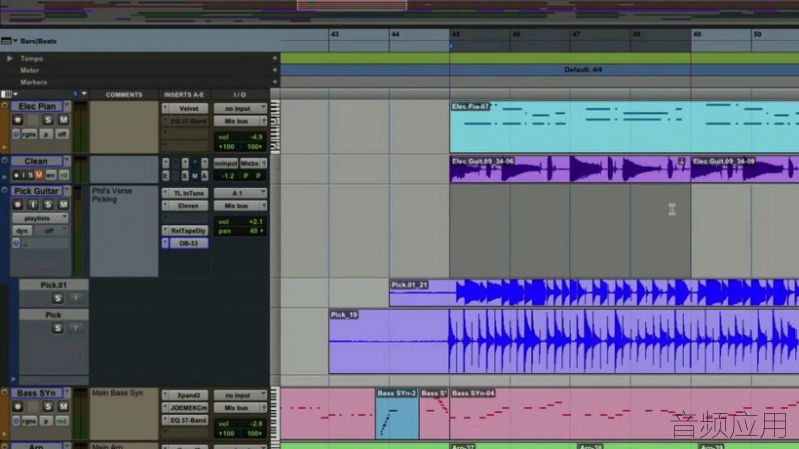Screen dimensions: 799x449
Task: Solo the Elec Pian track
Action: click(48, 120)
